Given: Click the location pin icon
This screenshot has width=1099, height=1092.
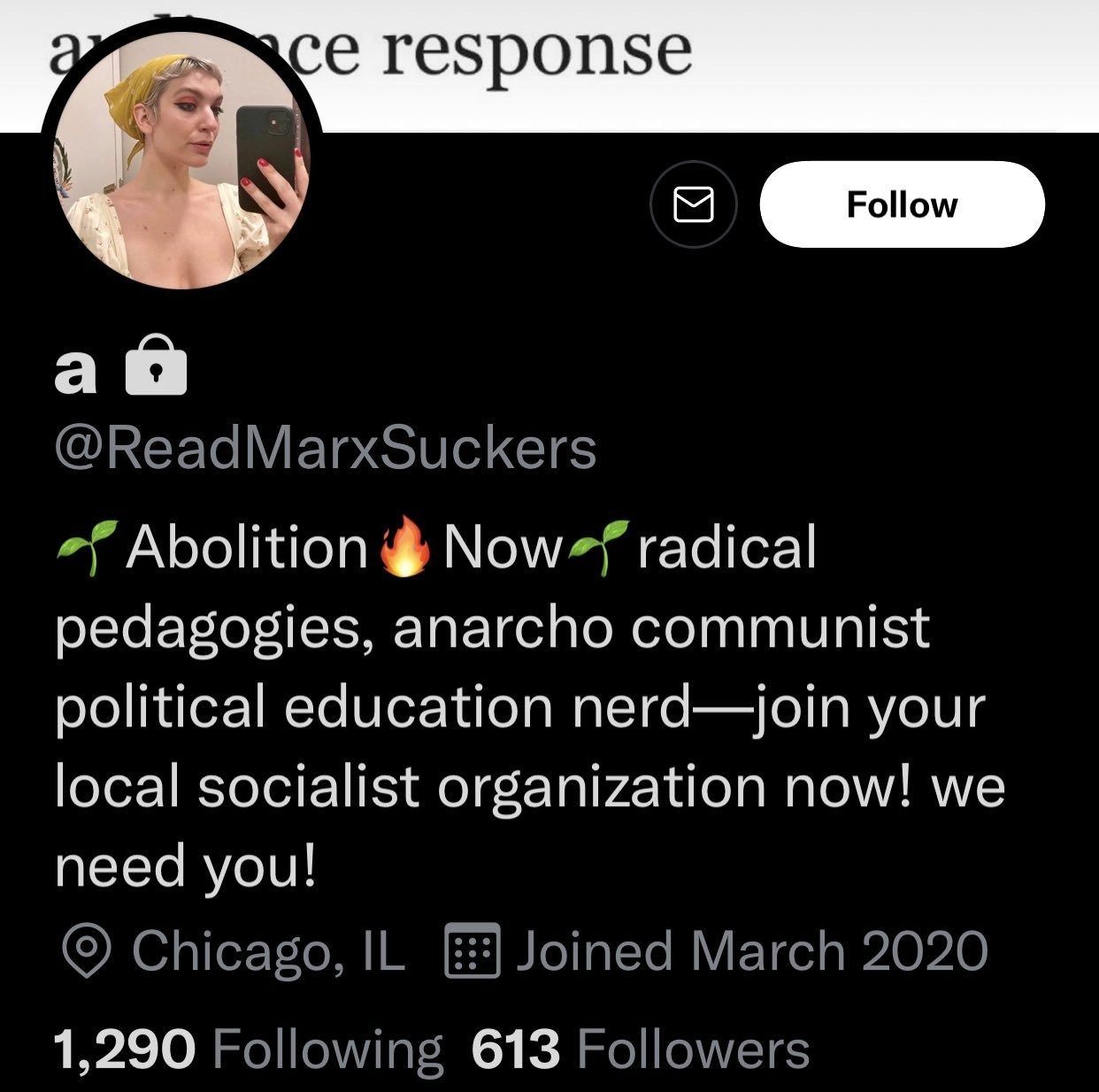Looking at the screenshot, I should [87, 951].
